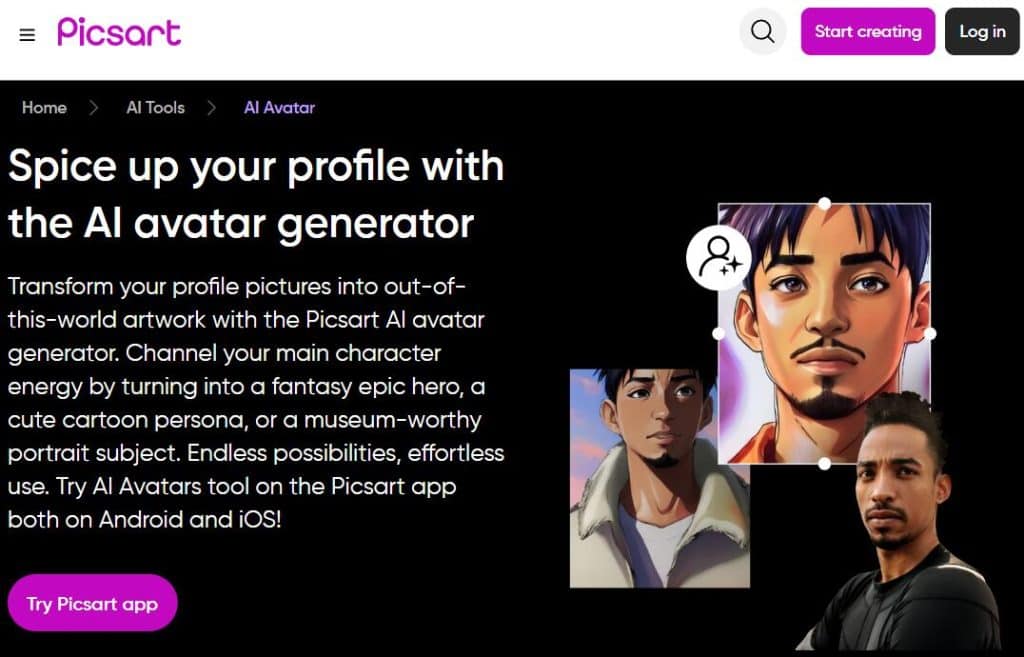The width and height of the screenshot is (1024, 657).
Task: Click the AI avatar sparkle person icon
Action: point(718,257)
